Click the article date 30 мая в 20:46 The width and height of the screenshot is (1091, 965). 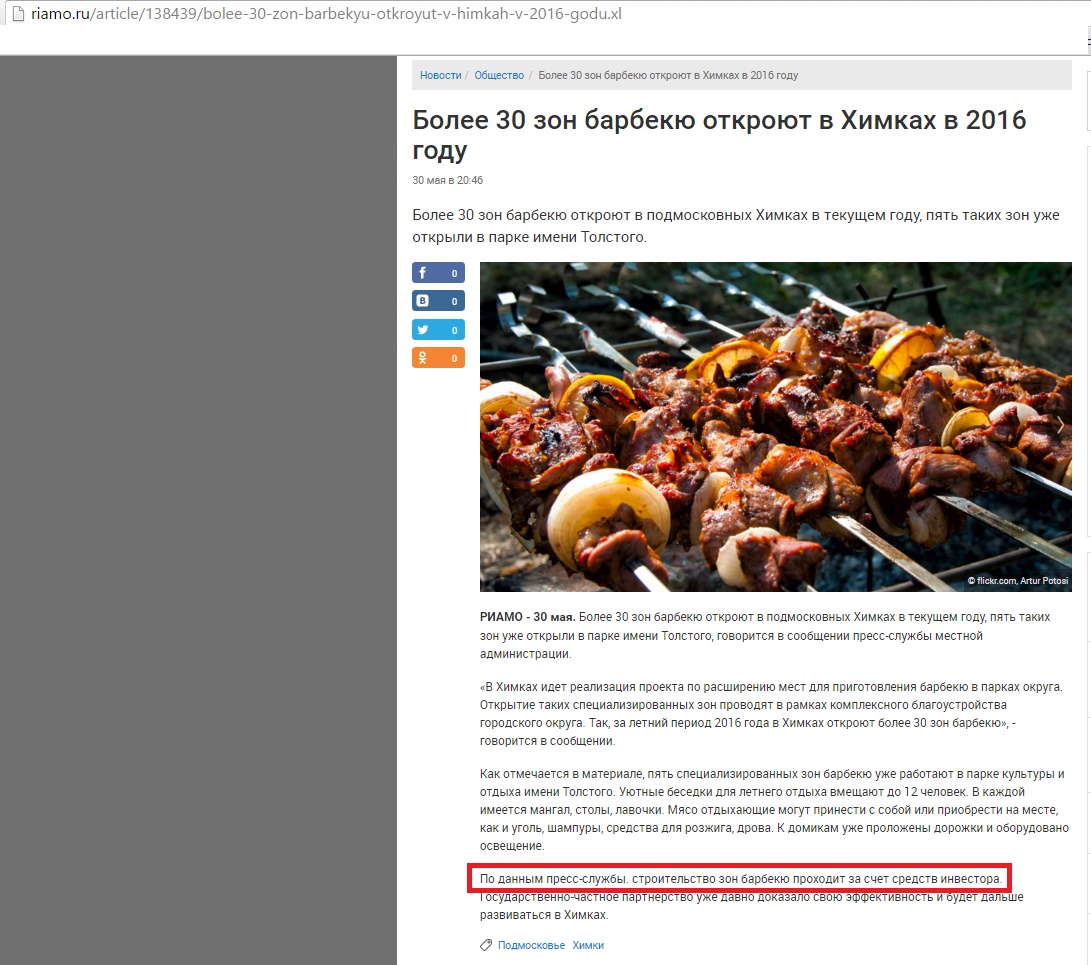(447, 180)
